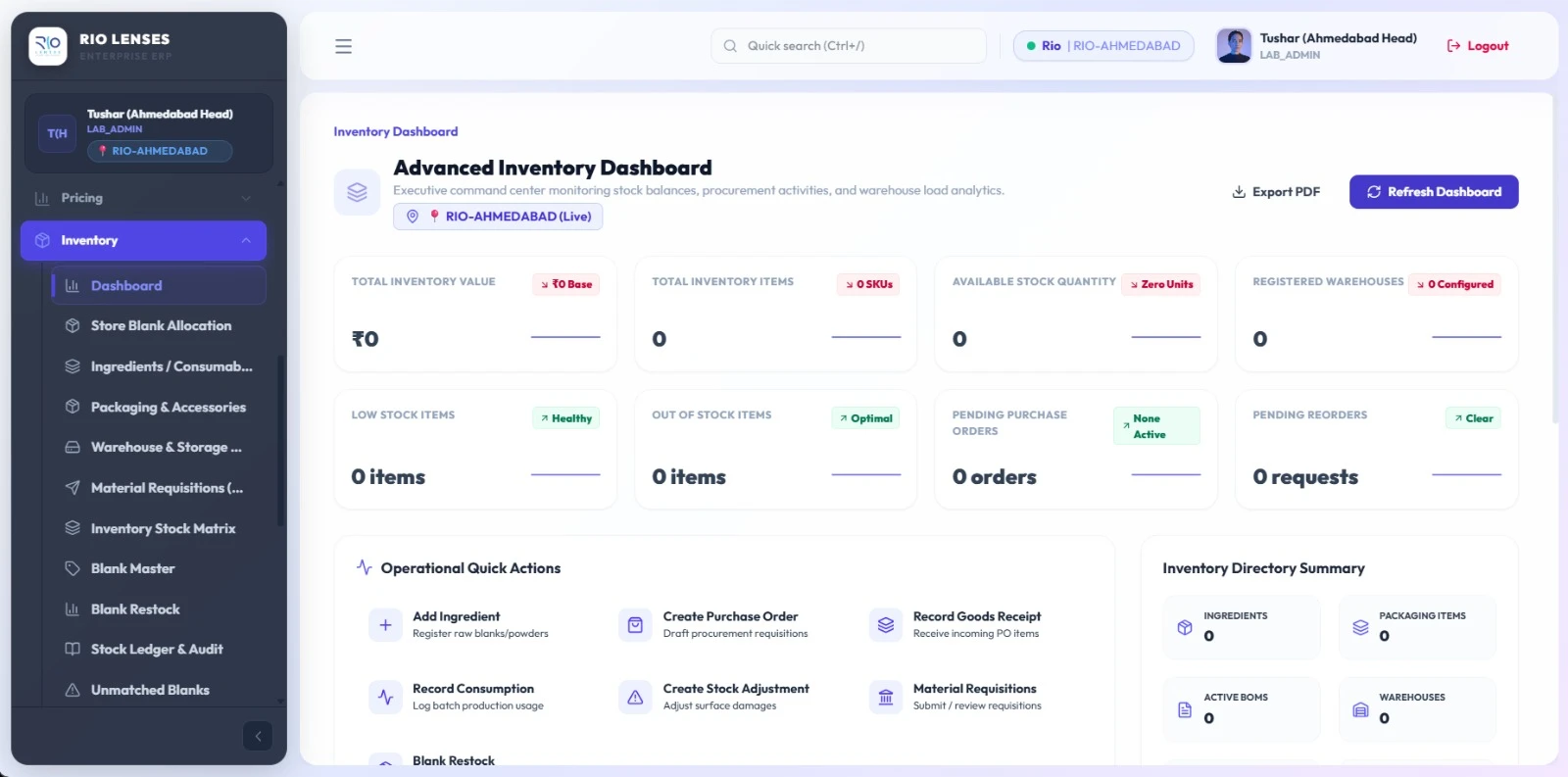Viewport: 1568px width, 777px height.
Task: Click the Dashboard chart icon
Action: pos(73,285)
